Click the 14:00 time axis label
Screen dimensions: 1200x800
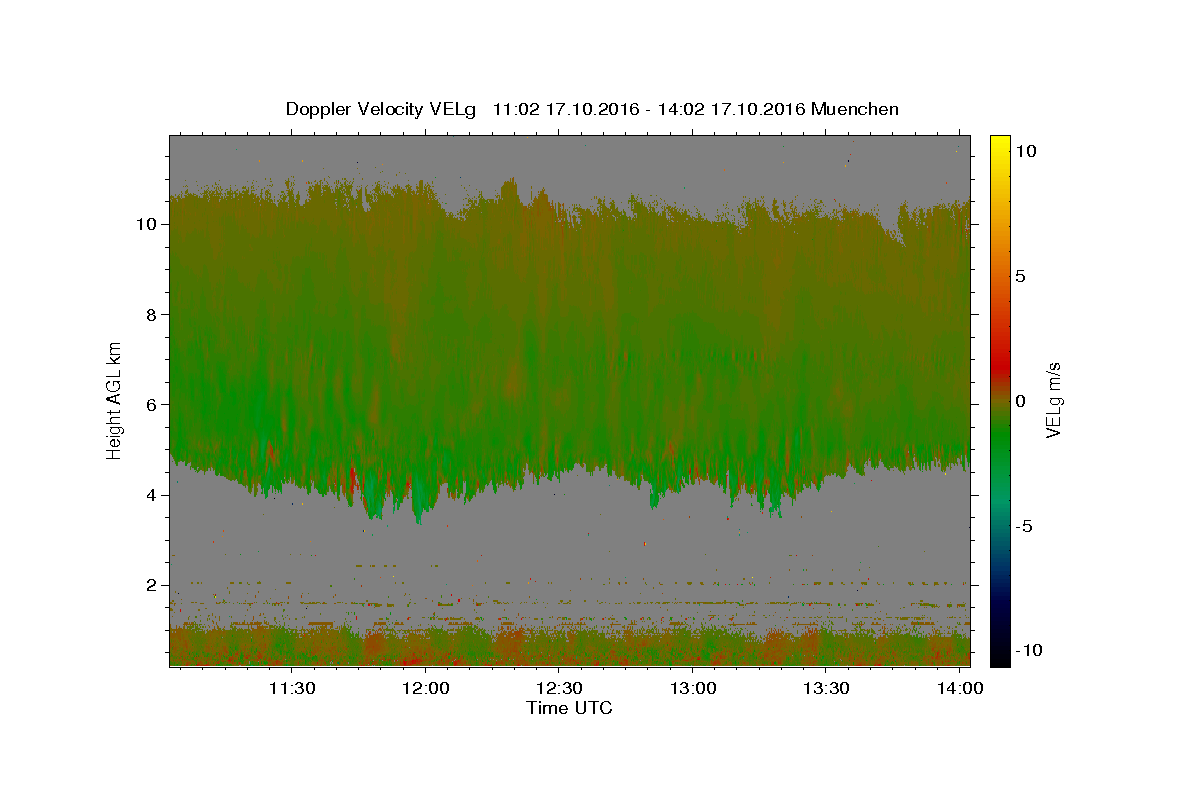coord(961,688)
